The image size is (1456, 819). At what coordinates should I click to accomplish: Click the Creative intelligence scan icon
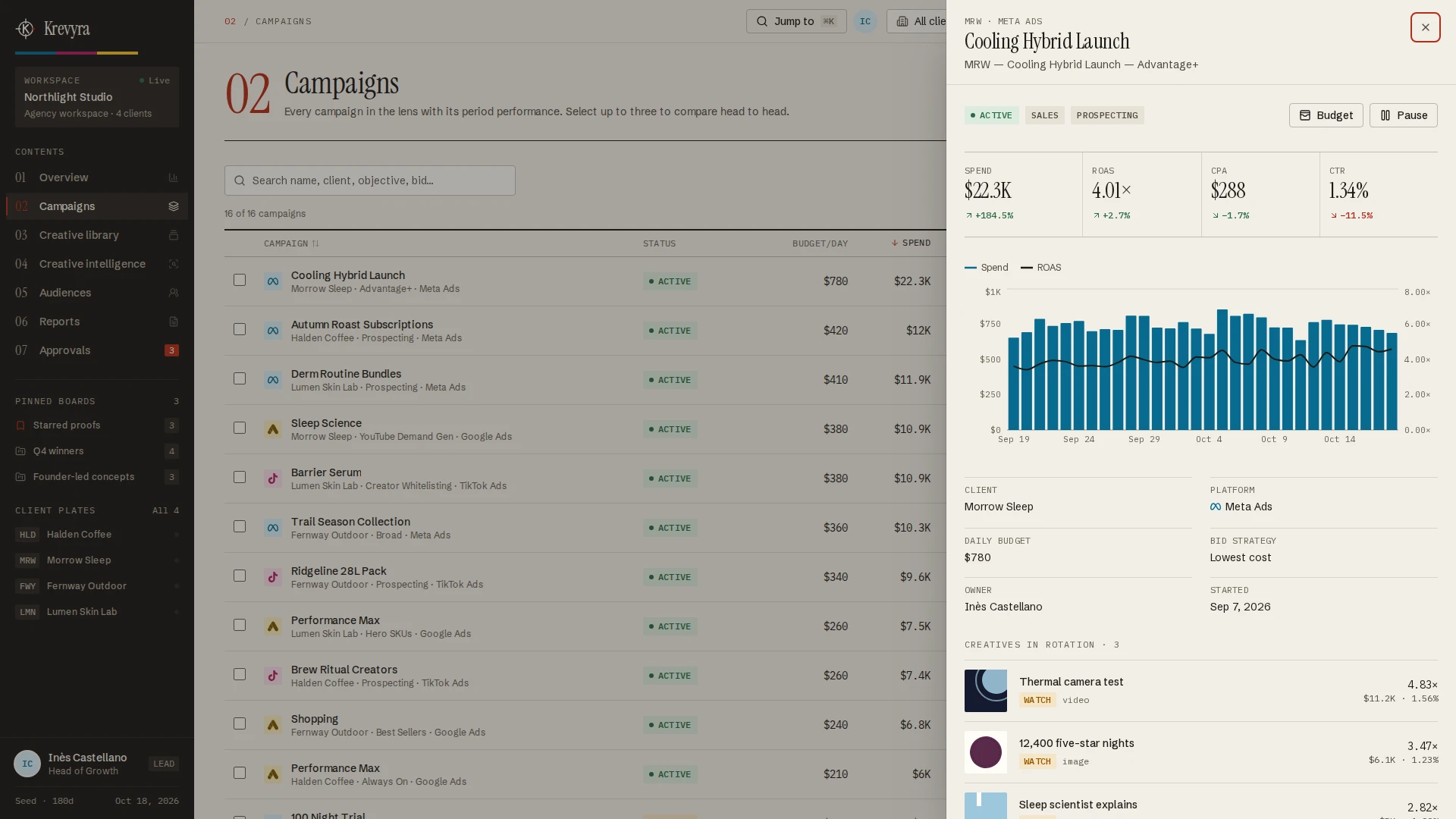coord(173,264)
